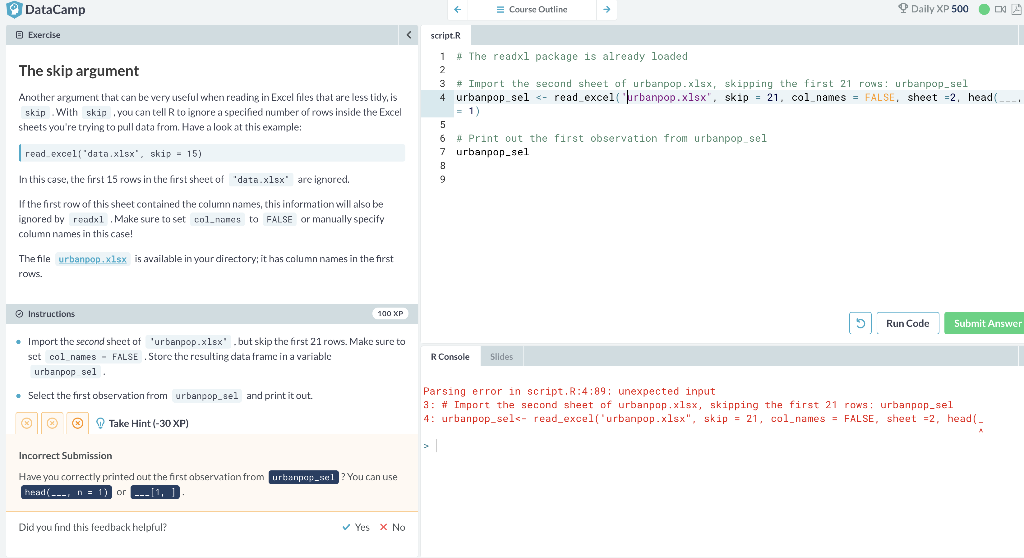The image size is (1024, 558).
Task: Click the Instructions header icon
Action: [20, 314]
